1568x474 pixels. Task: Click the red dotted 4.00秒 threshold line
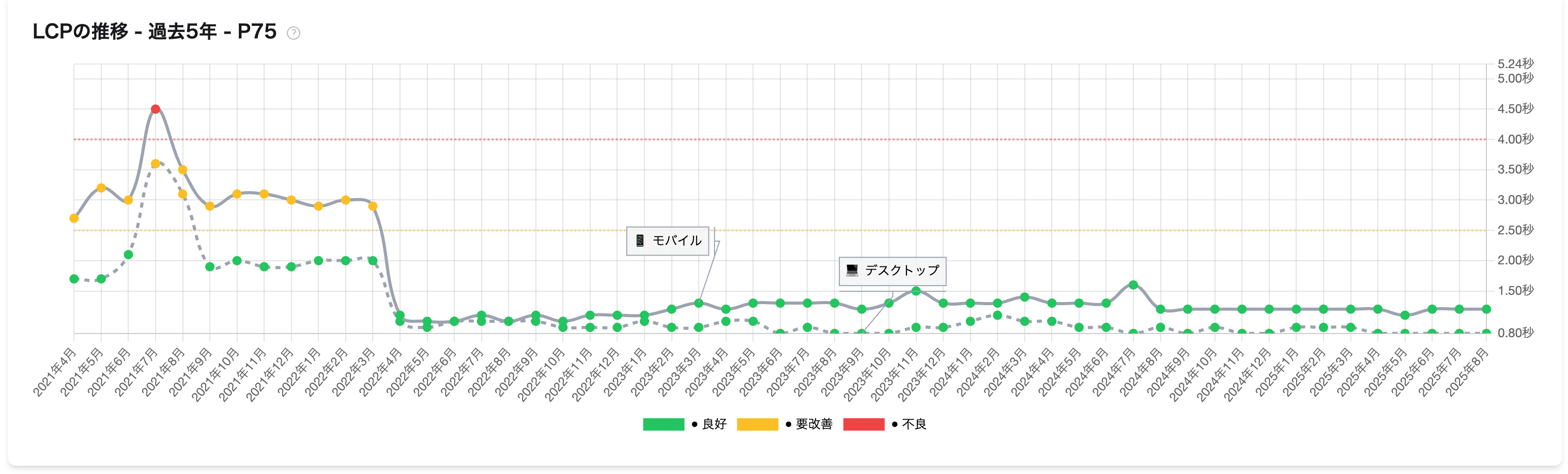point(791,139)
